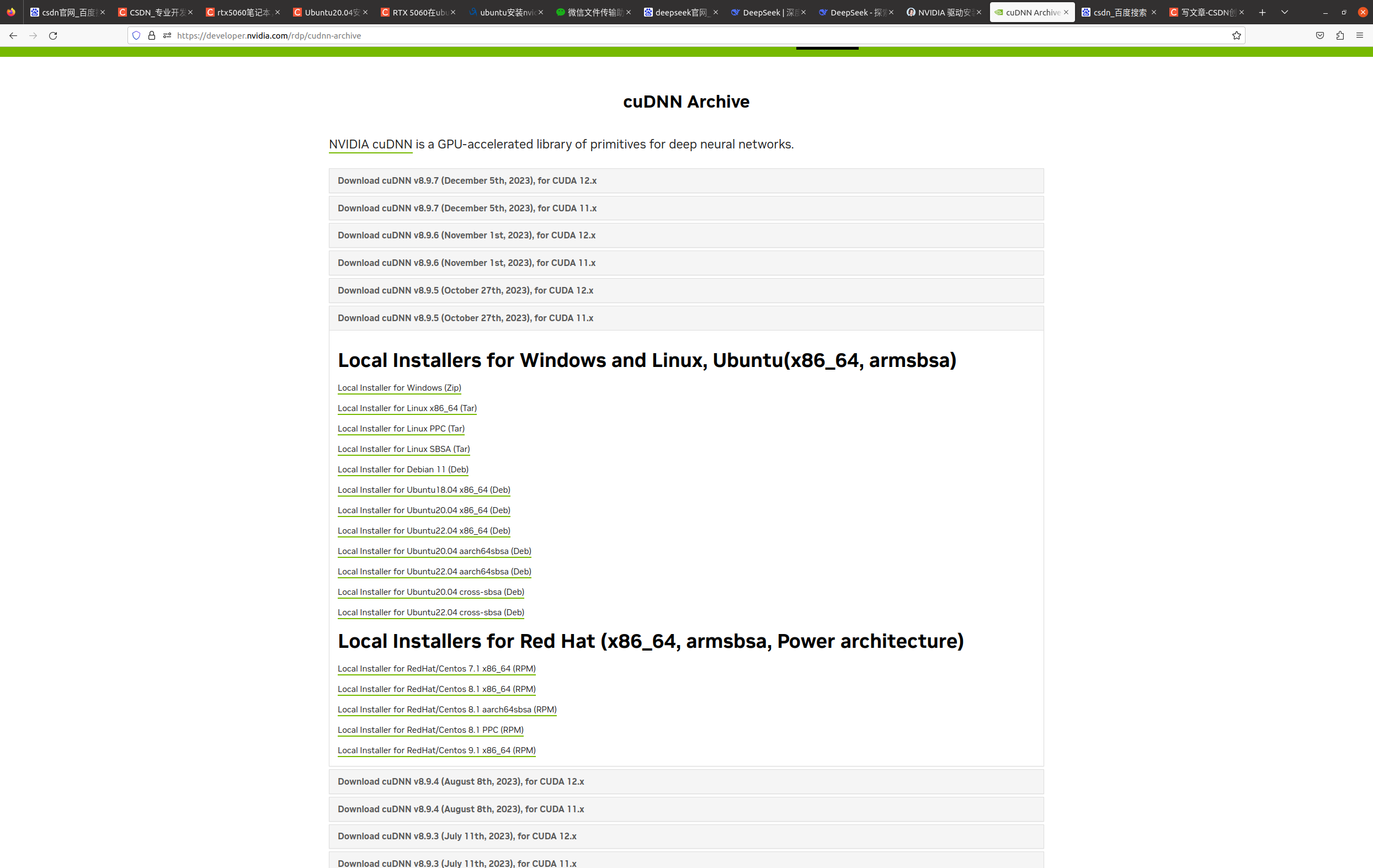Expand cuDNN v8.9.3 for CUDA 12.x
The height and width of the screenshot is (868, 1373).
point(686,836)
